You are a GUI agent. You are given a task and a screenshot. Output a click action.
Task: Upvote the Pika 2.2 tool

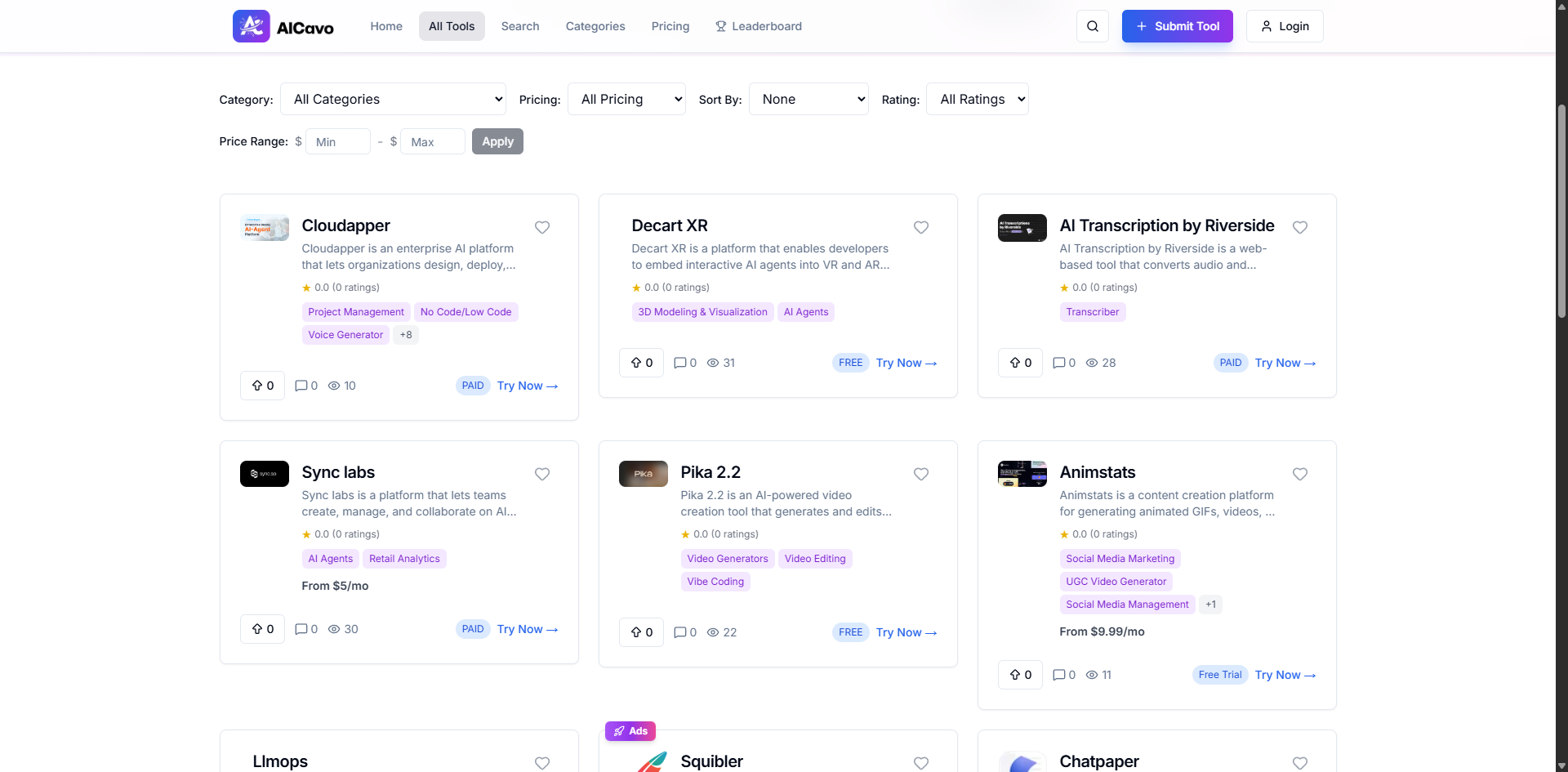[x=641, y=632]
